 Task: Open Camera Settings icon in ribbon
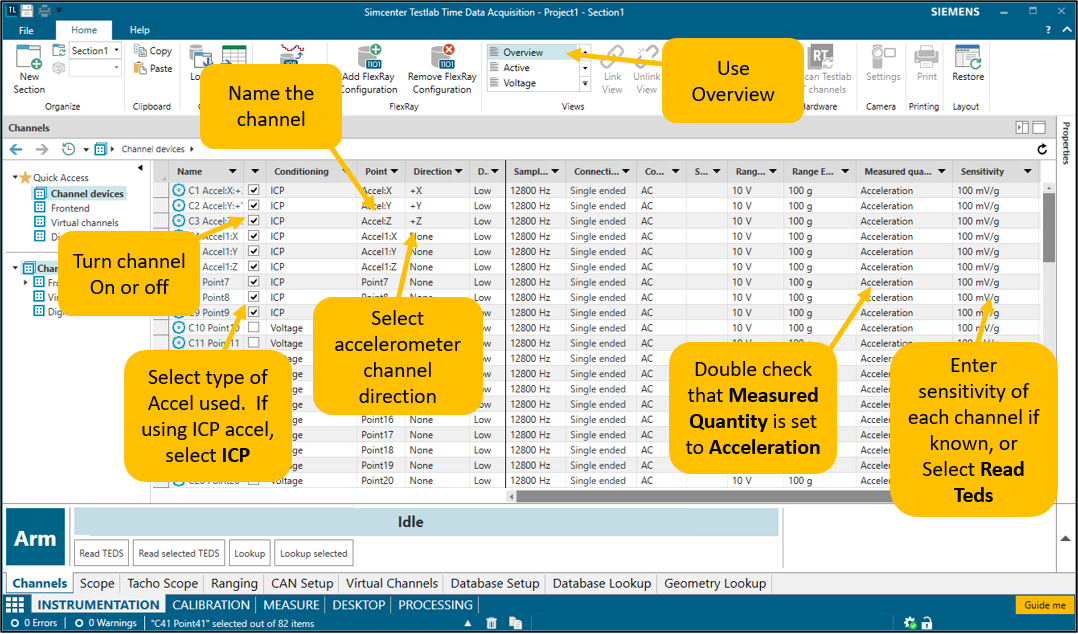(x=883, y=57)
